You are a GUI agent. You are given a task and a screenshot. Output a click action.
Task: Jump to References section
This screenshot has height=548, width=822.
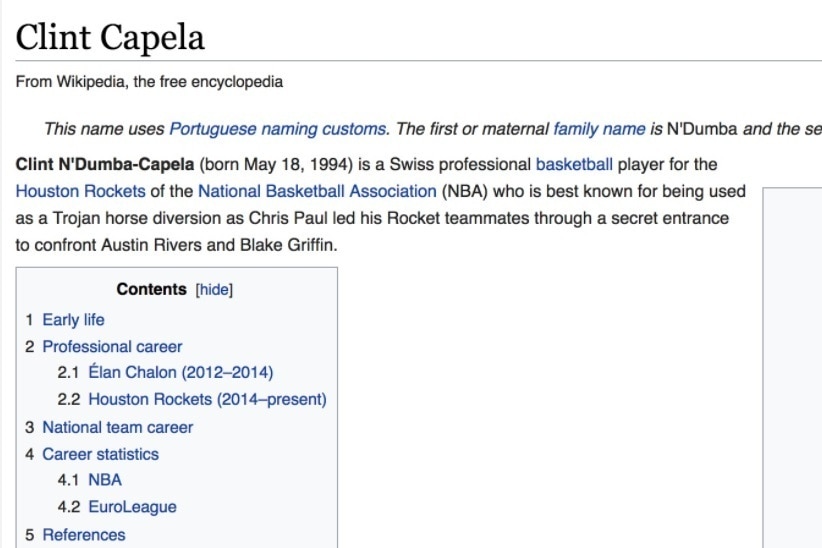coord(84,535)
